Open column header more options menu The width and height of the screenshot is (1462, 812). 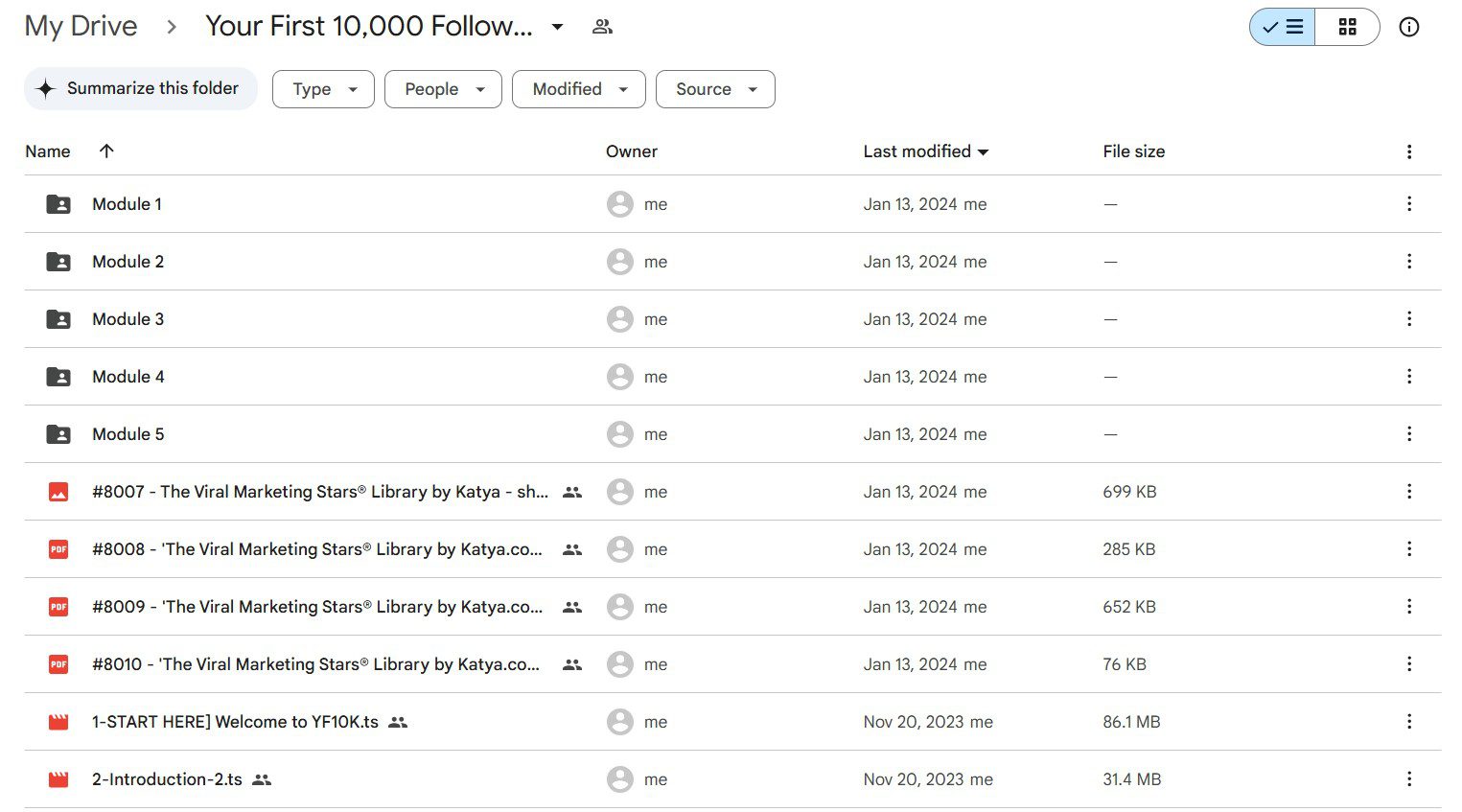point(1409,151)
